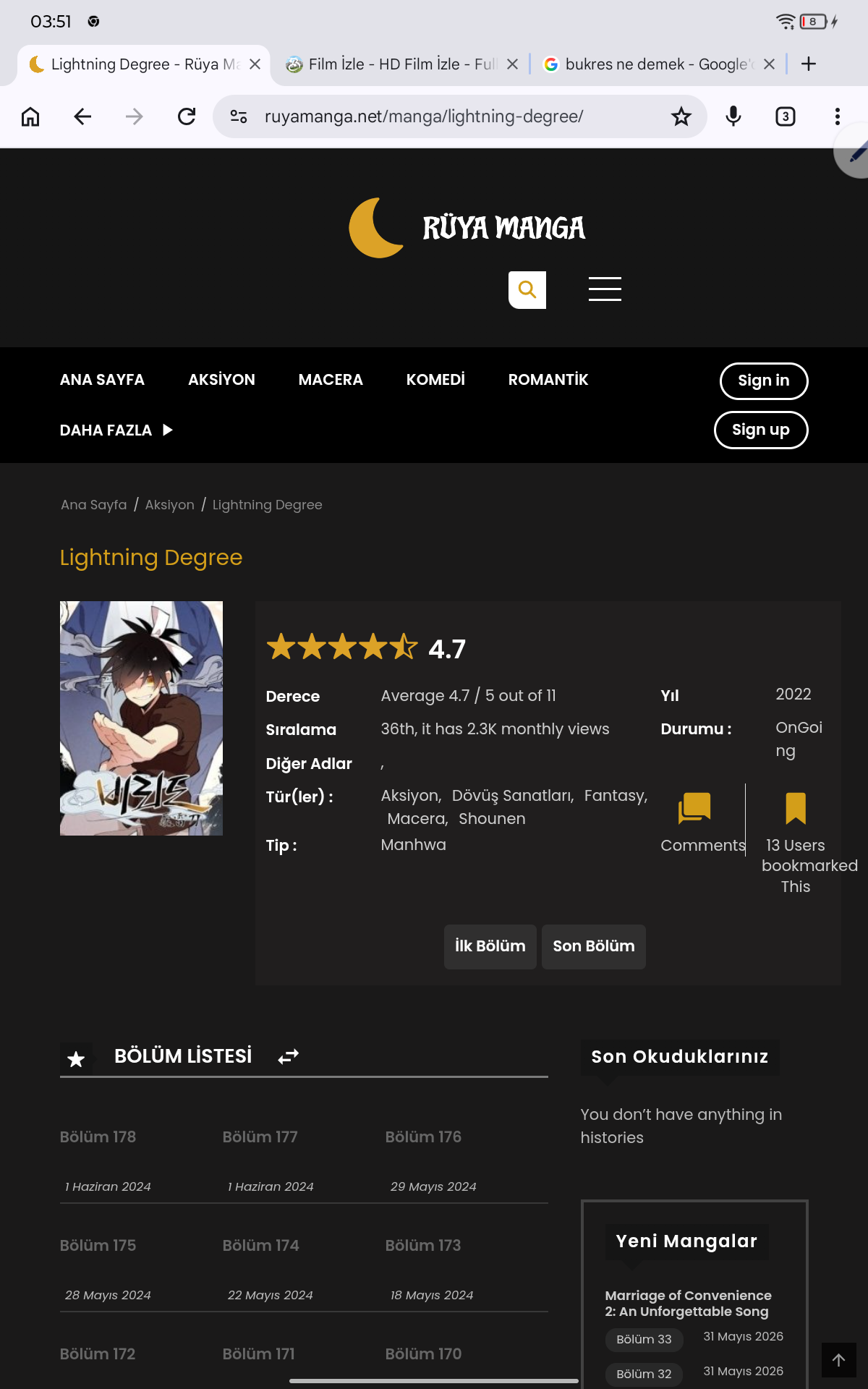Open Bölüm 33 of Marriage of Convenience

tap(644, 1339)
